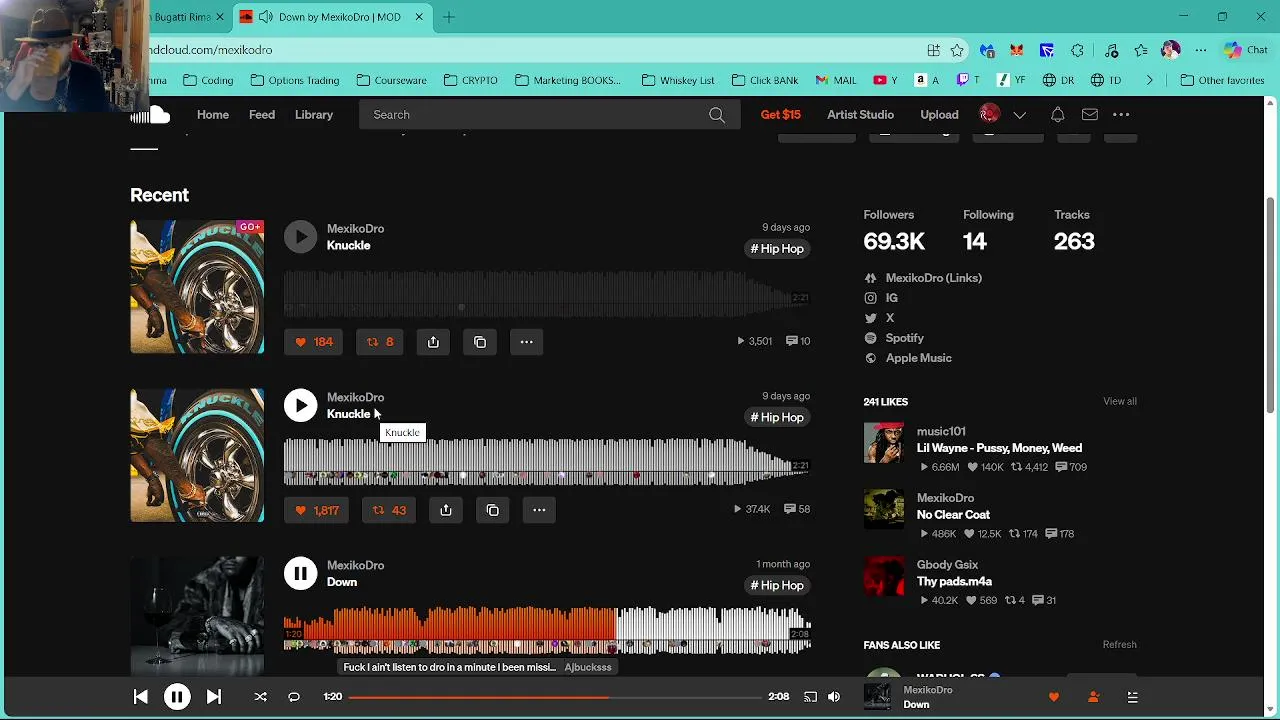The height and width of the screenshot is (720, 1280).
Task: Open more options for first Knuckle track
Action: pyautogui.click(x=526, y=342)
